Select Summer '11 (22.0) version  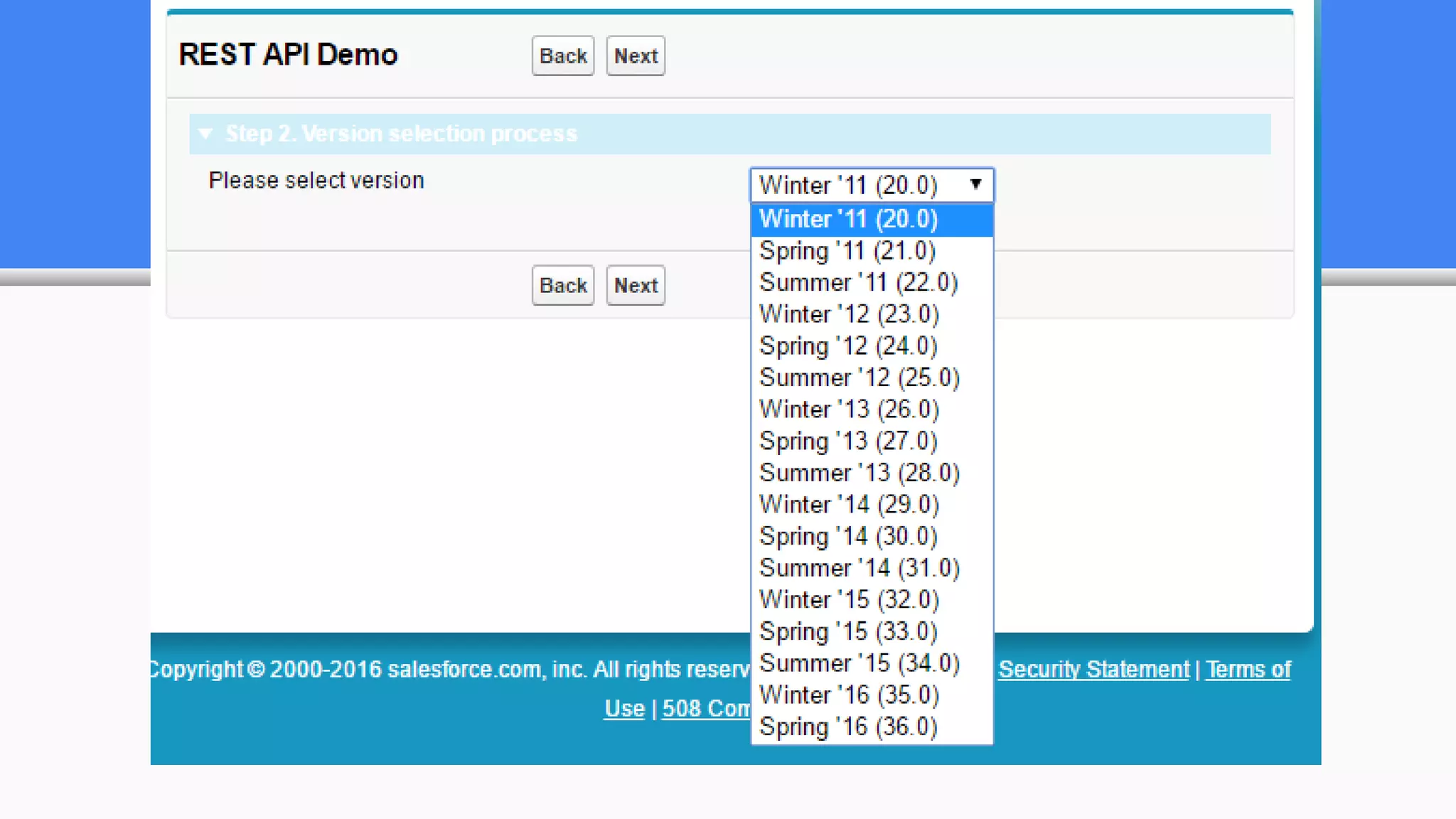click(859, 283)
